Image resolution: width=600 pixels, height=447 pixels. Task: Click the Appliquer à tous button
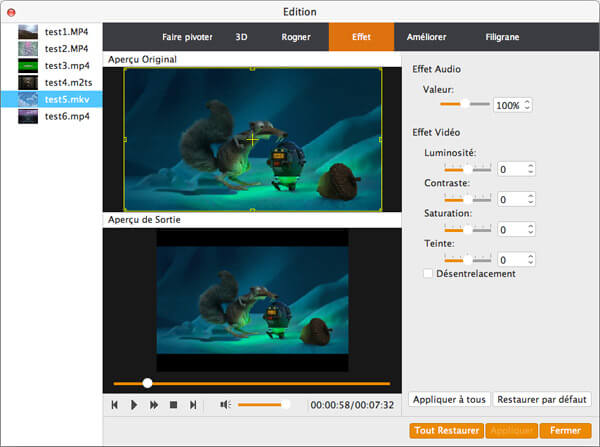pyautogui.click(x=449, y=399)
